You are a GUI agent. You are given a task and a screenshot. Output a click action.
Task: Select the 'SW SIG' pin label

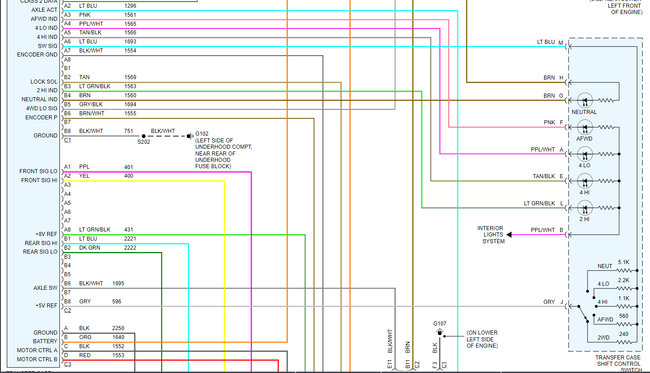pos(48,46)
